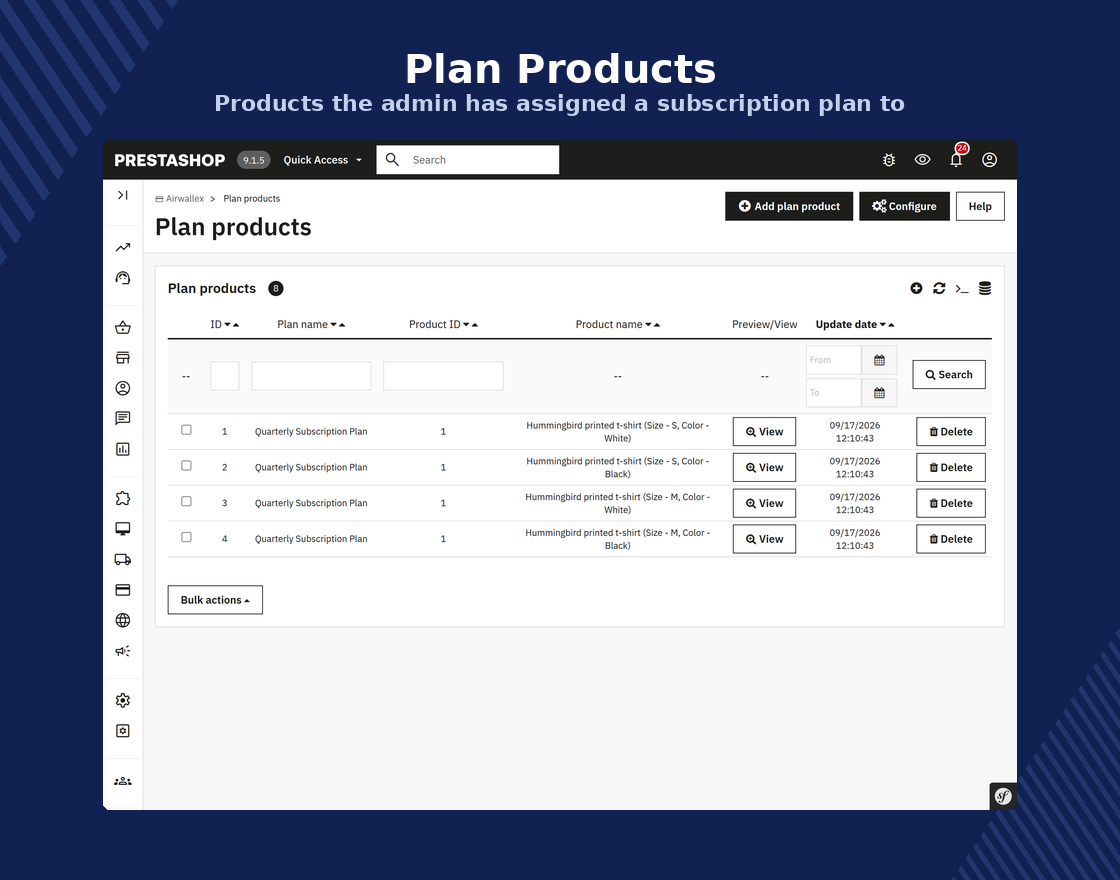Click the Product ID filter input

tap(443, 376)
